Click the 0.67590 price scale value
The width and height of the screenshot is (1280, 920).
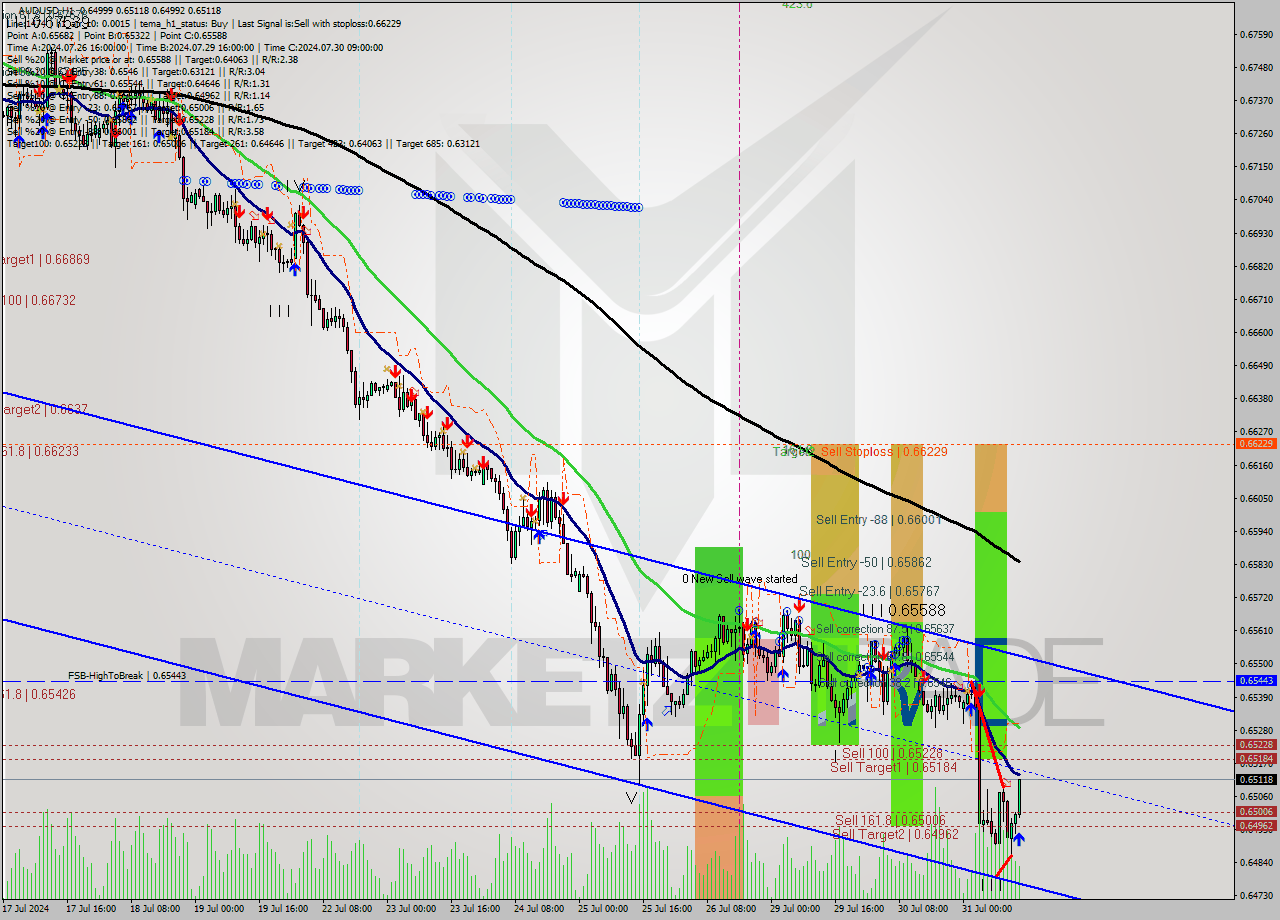[1255, 35]
